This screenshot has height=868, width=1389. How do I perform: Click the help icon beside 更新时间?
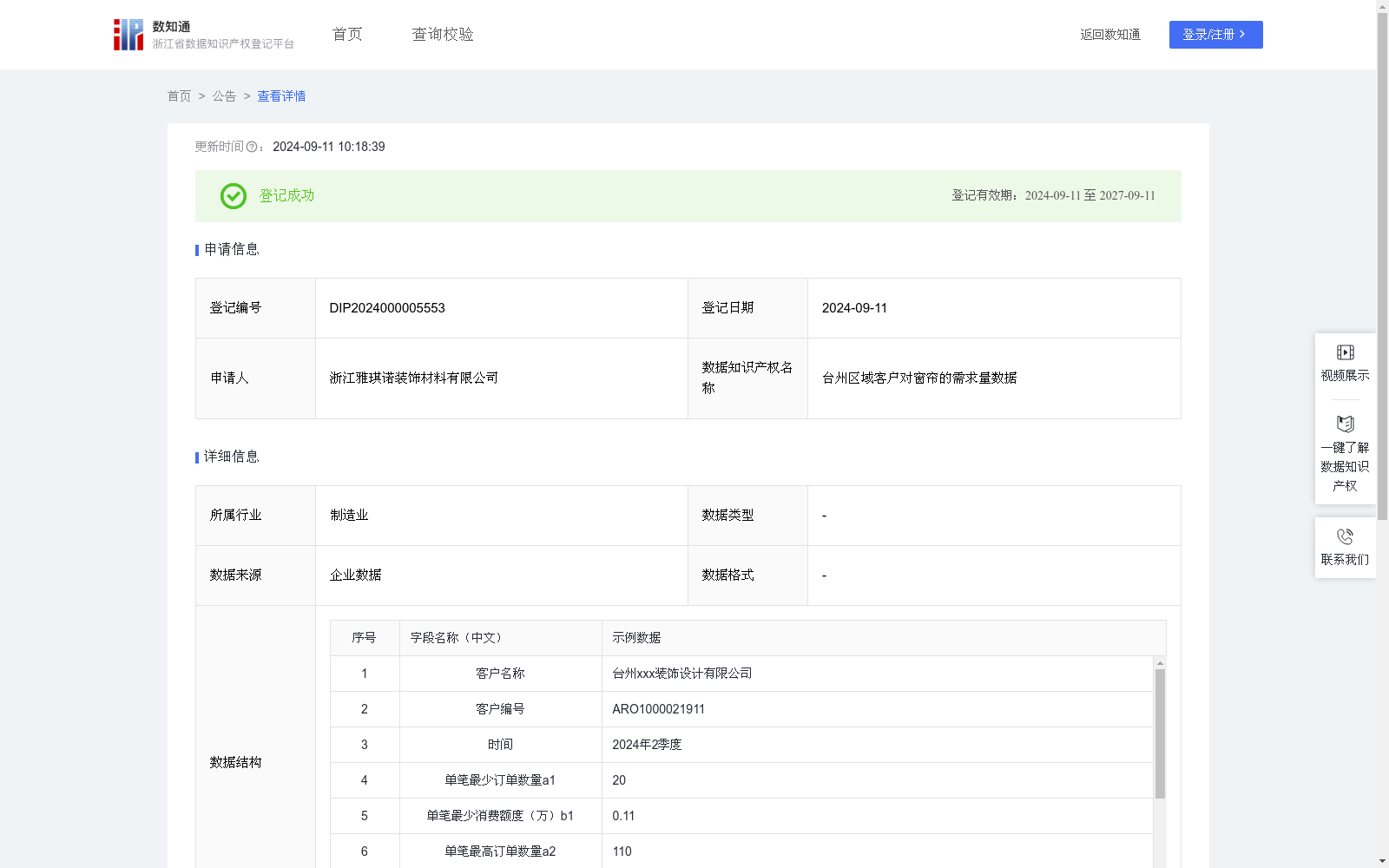pyautogui.click(x=252, y=148)
